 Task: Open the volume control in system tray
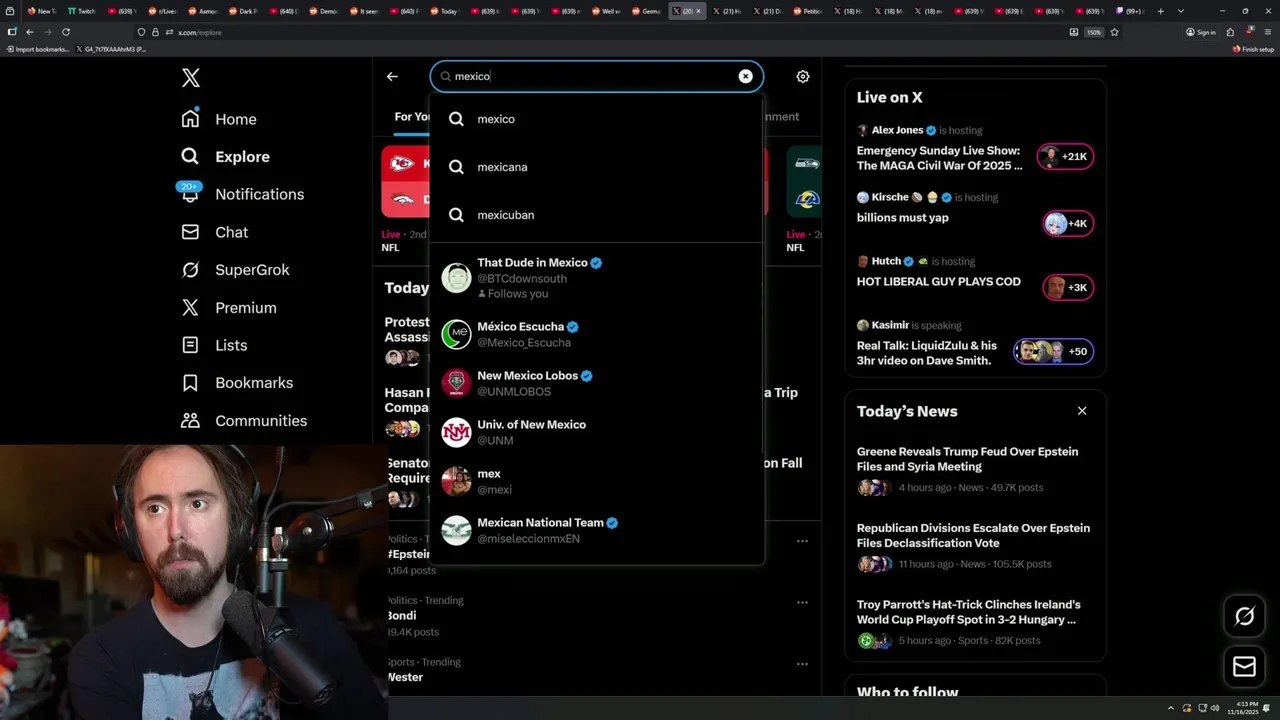tap(1216, 708)
